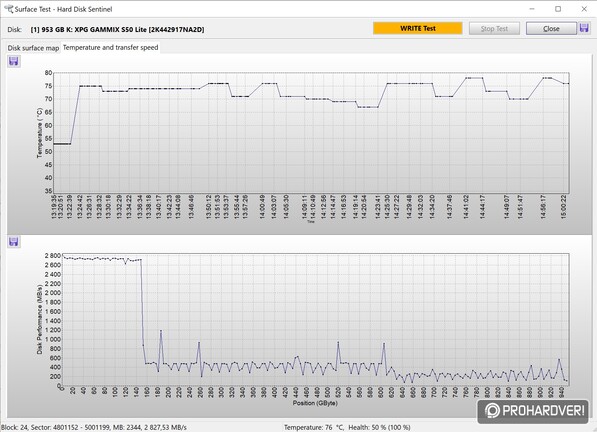Click the 'Disk Performance (MB/s)' axis label
Image resolution: width=597 pixels, height=432 pixels.
(39, 320)
